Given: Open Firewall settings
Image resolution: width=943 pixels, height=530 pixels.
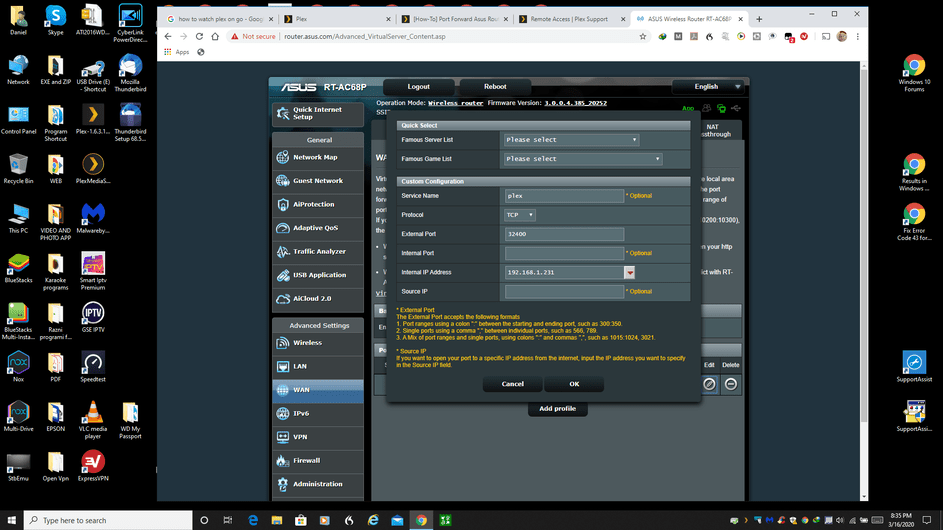Looking at the screenshot, I should (x=318, y=460).
